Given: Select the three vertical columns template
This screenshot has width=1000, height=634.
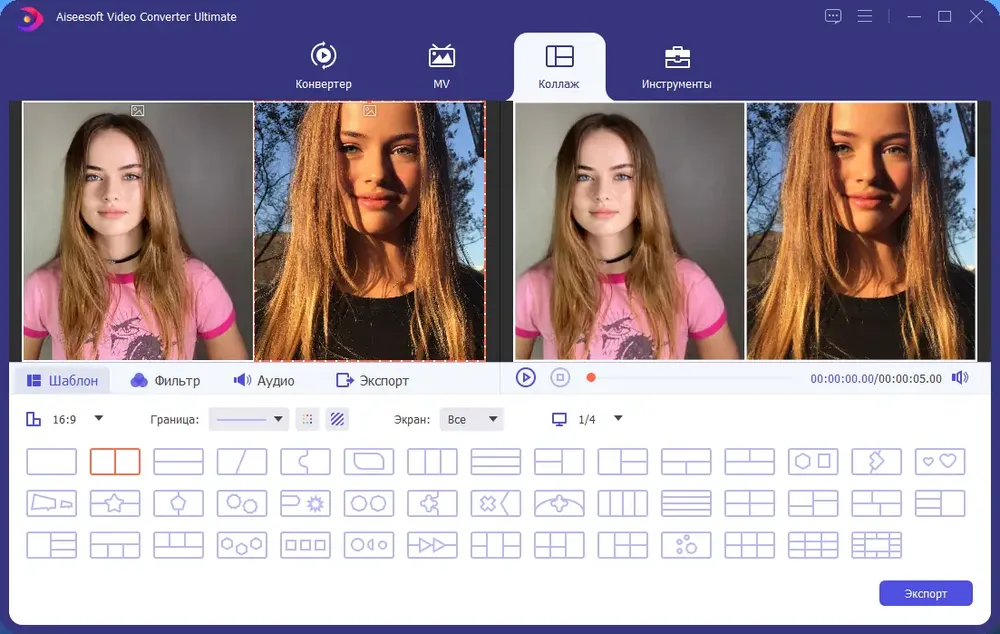Looking at the screenshot, I should pos(432,461).
